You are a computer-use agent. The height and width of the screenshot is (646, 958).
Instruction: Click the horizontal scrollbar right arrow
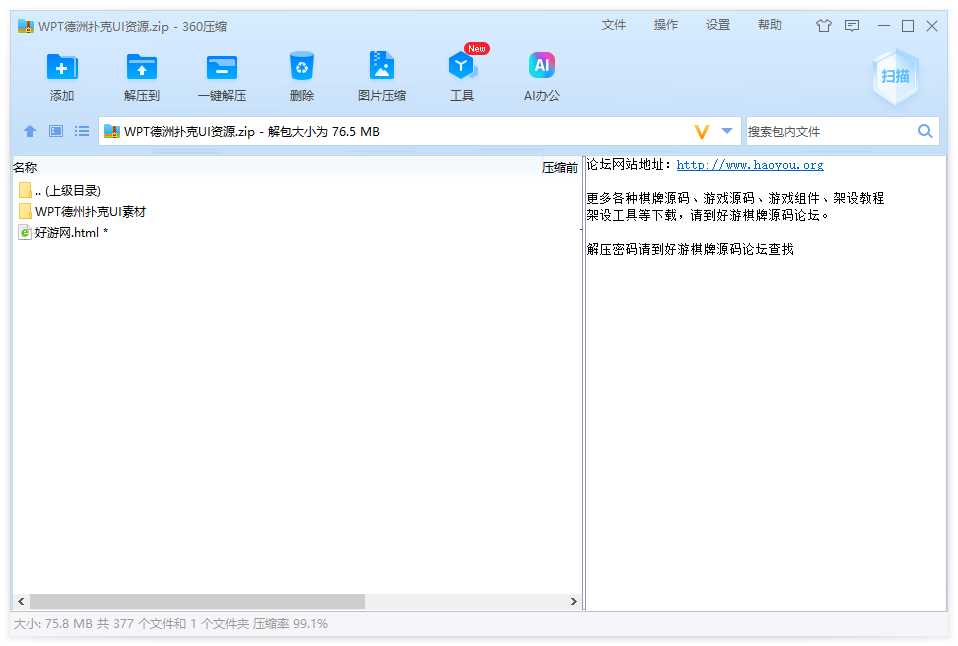[573, 601]
